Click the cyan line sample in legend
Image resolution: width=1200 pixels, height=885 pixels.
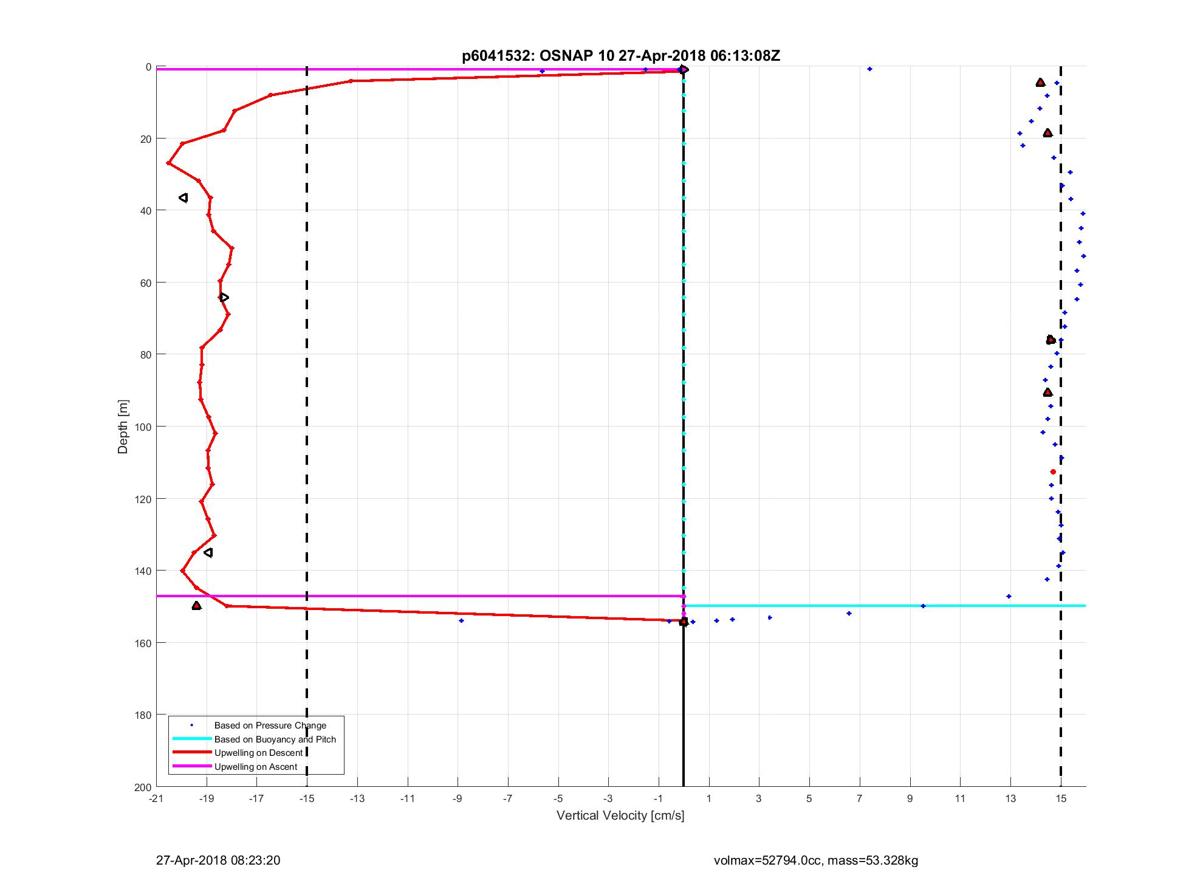191,739
